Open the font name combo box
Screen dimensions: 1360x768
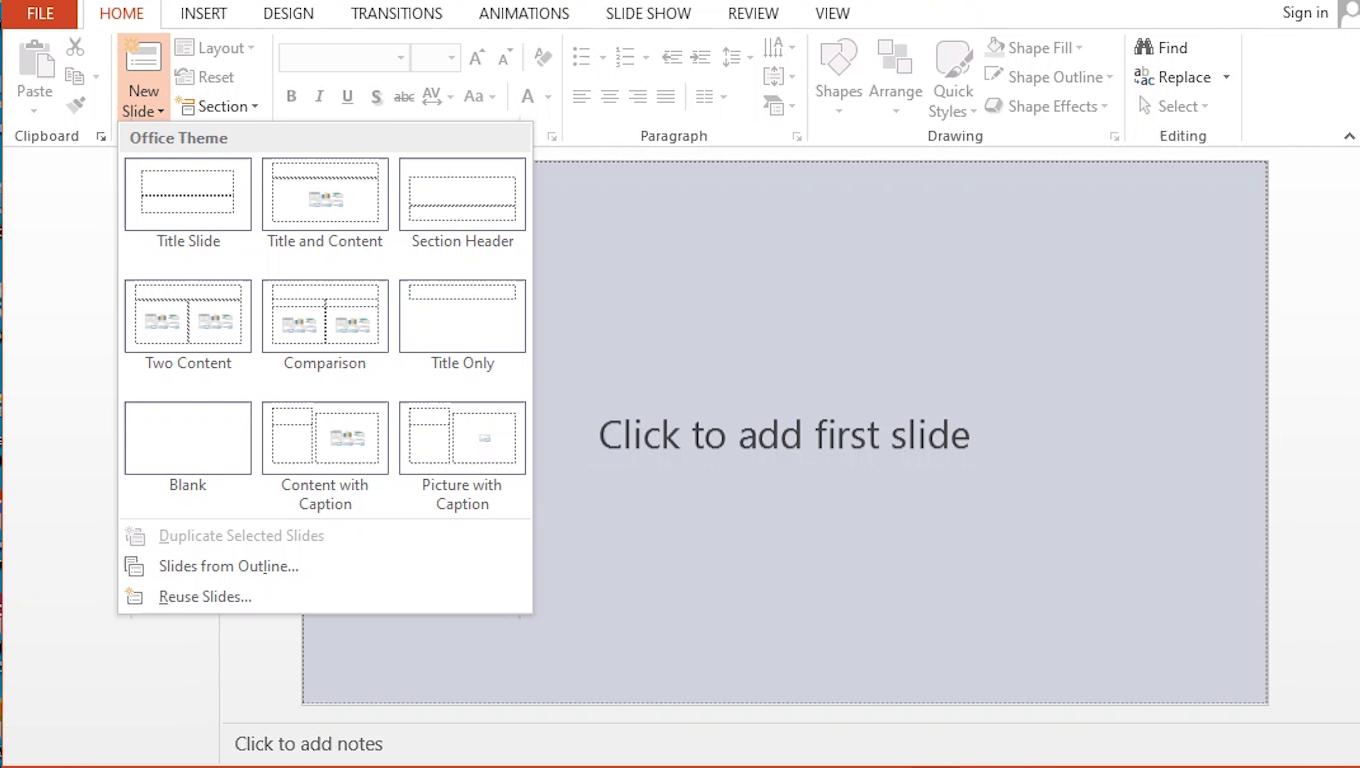[343, 58]
